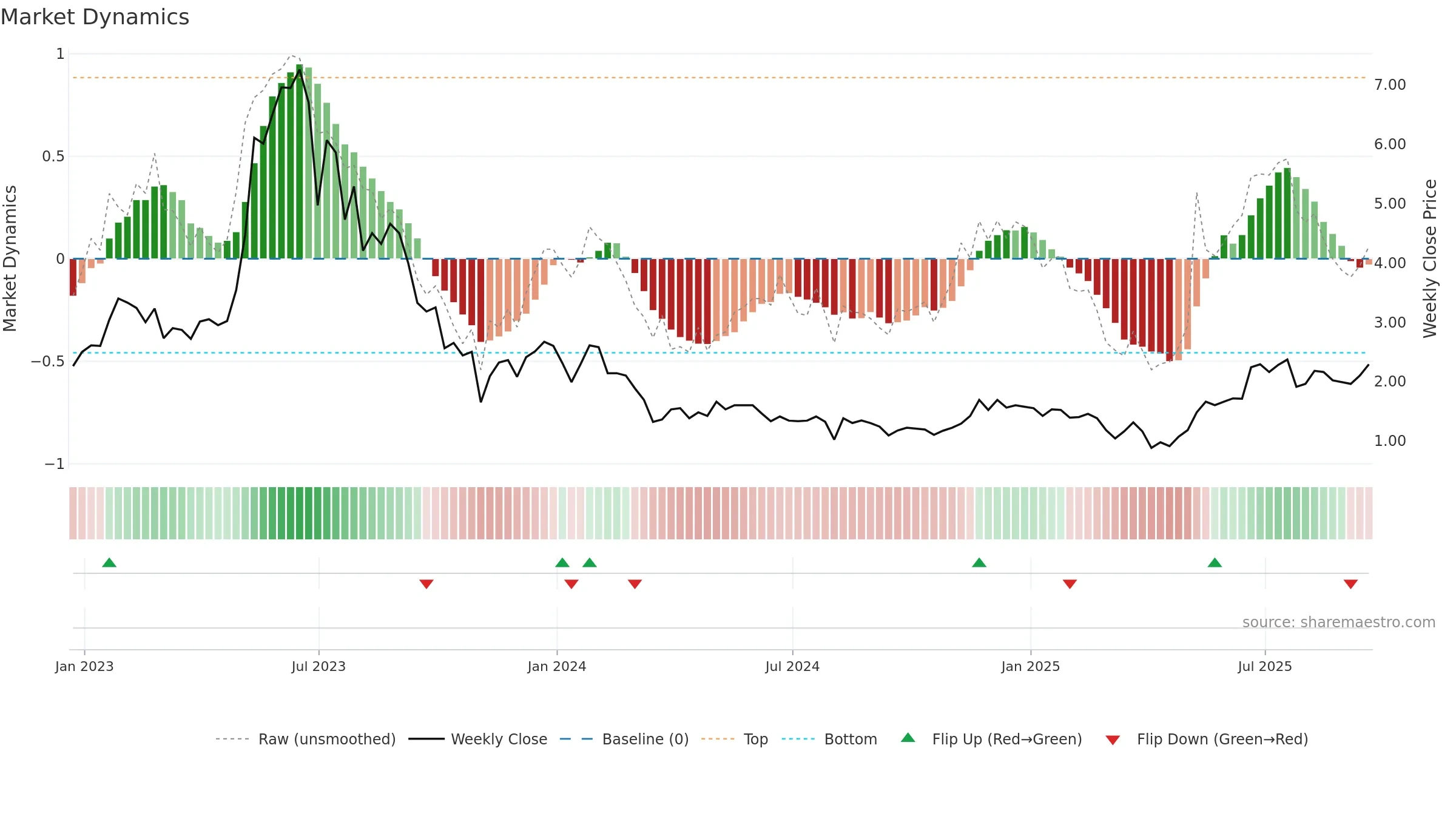Click the Jan 2024 axis label
The image size is (1456, 819).
coord(557,666)
